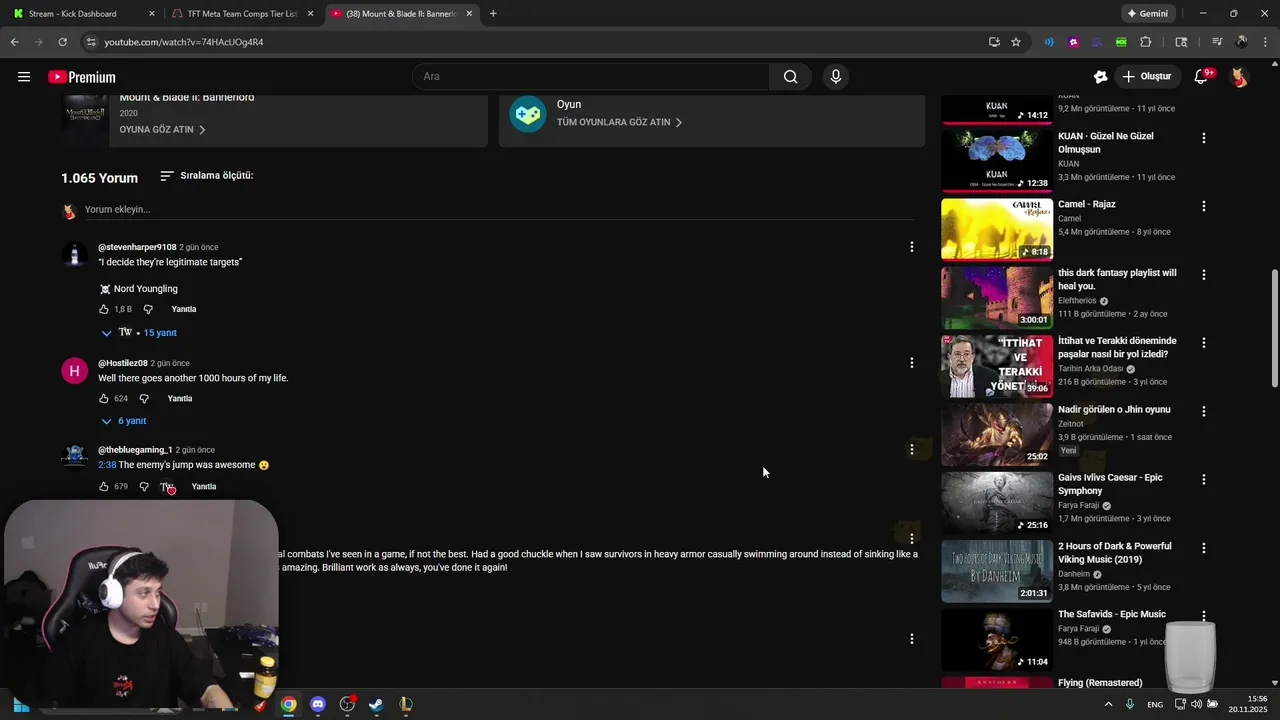Image resolution: width=1280 pixels, height=720 pixels.
Task: Click the Yorum ekleyin comment field
Action: pos(500,210)
